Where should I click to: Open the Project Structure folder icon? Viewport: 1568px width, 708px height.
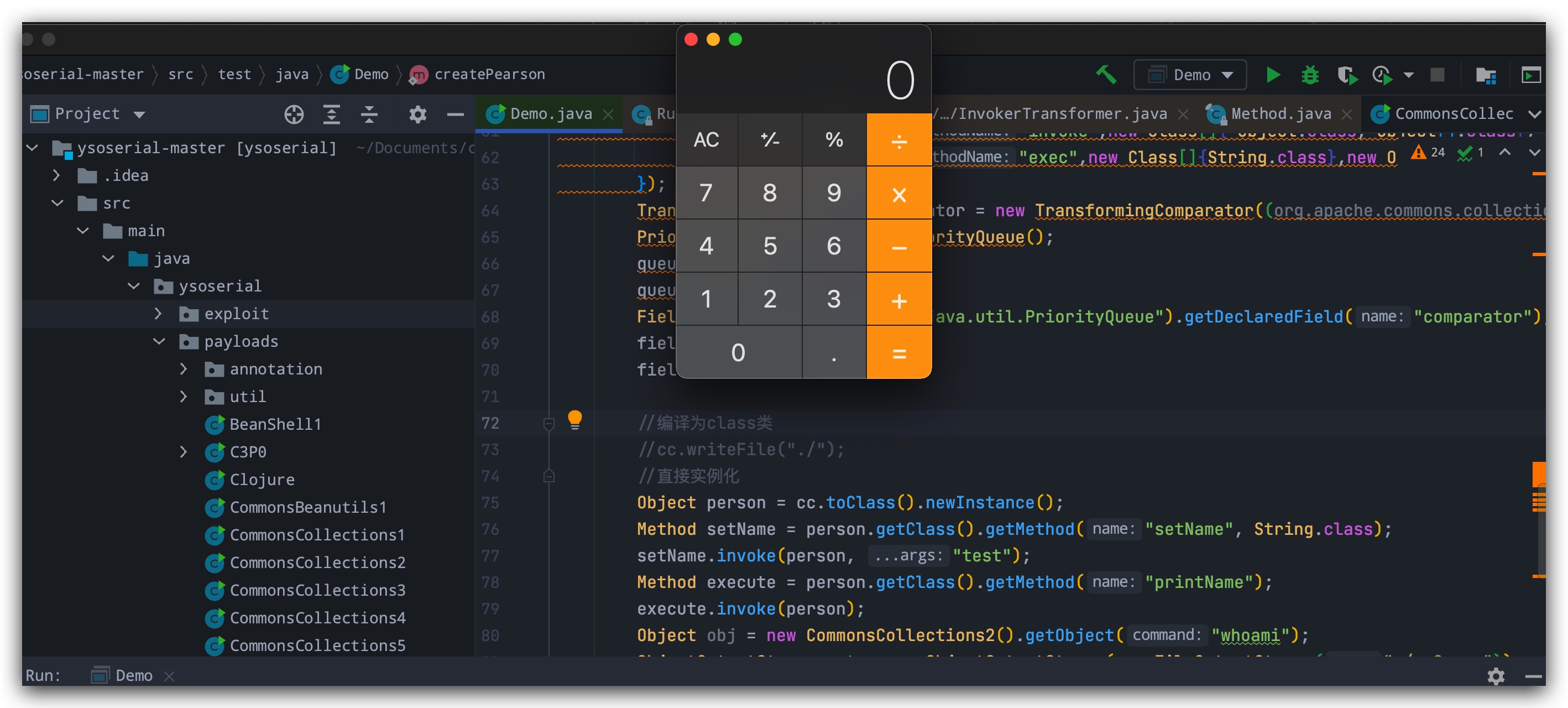(x=1485, y=75)
